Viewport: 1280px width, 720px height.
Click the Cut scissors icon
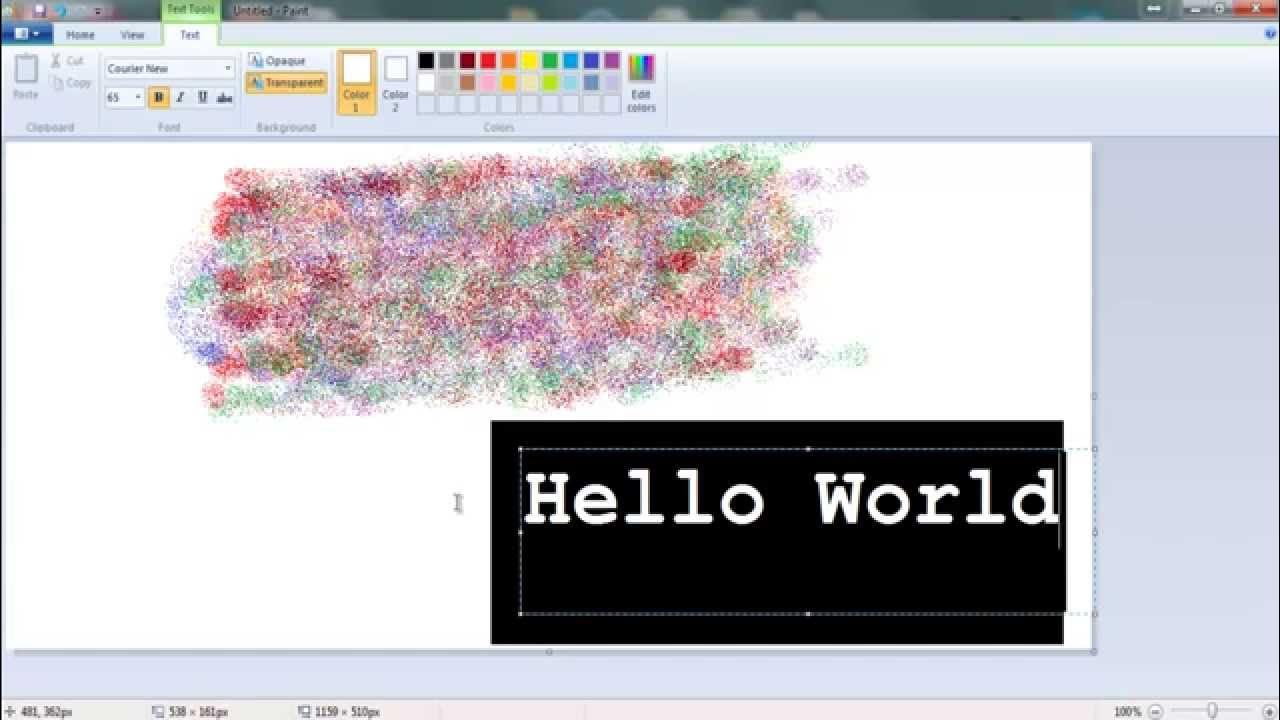coord(56,61)
